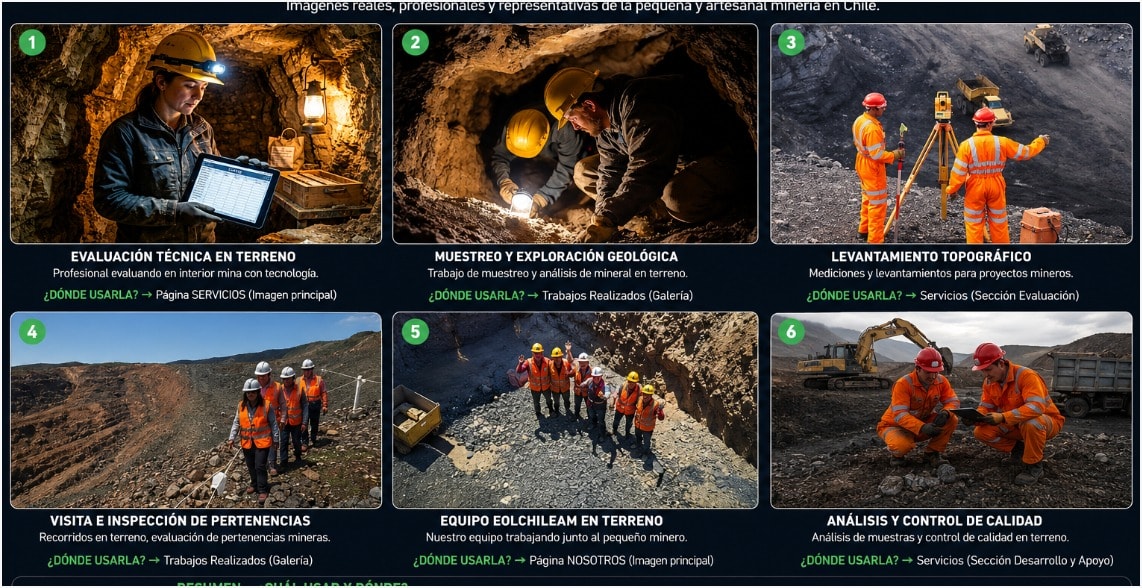Open the miner holding tablet photo
The height and width of the screenshot is (588, 1142).
coord(196,133)
